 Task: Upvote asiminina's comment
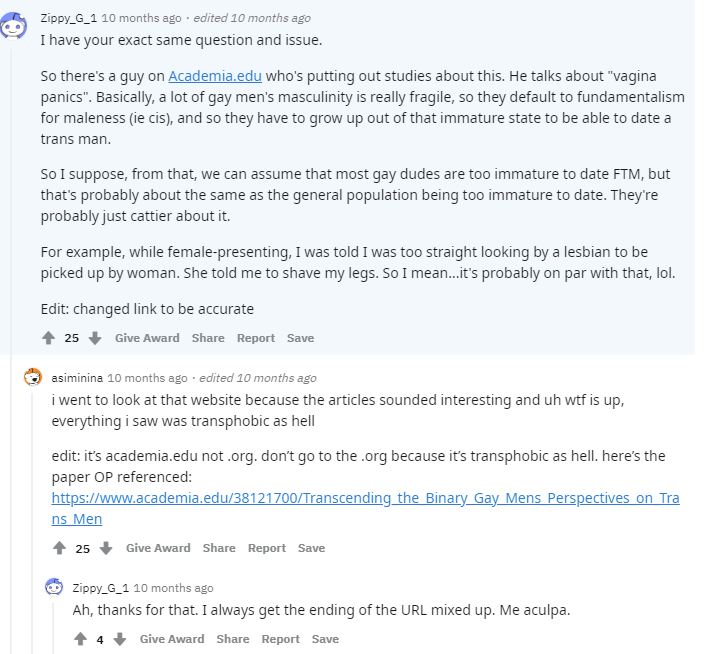tap(59, 548)
